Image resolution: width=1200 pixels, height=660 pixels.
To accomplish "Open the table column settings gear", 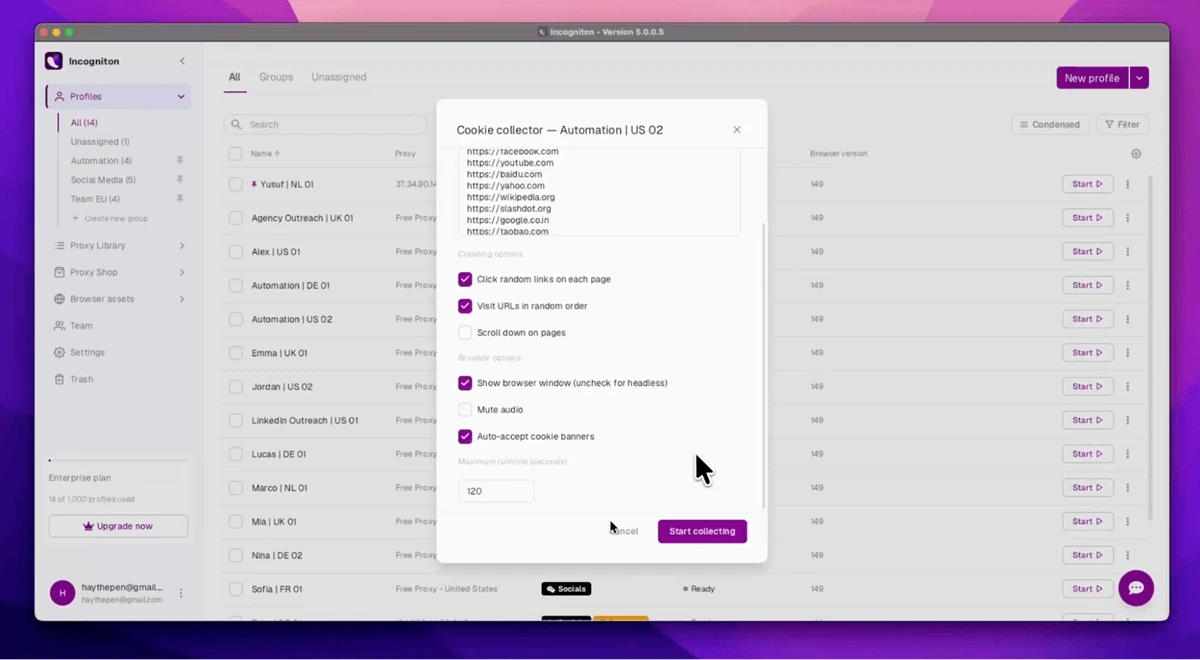I will click(x=1136, y=154).
